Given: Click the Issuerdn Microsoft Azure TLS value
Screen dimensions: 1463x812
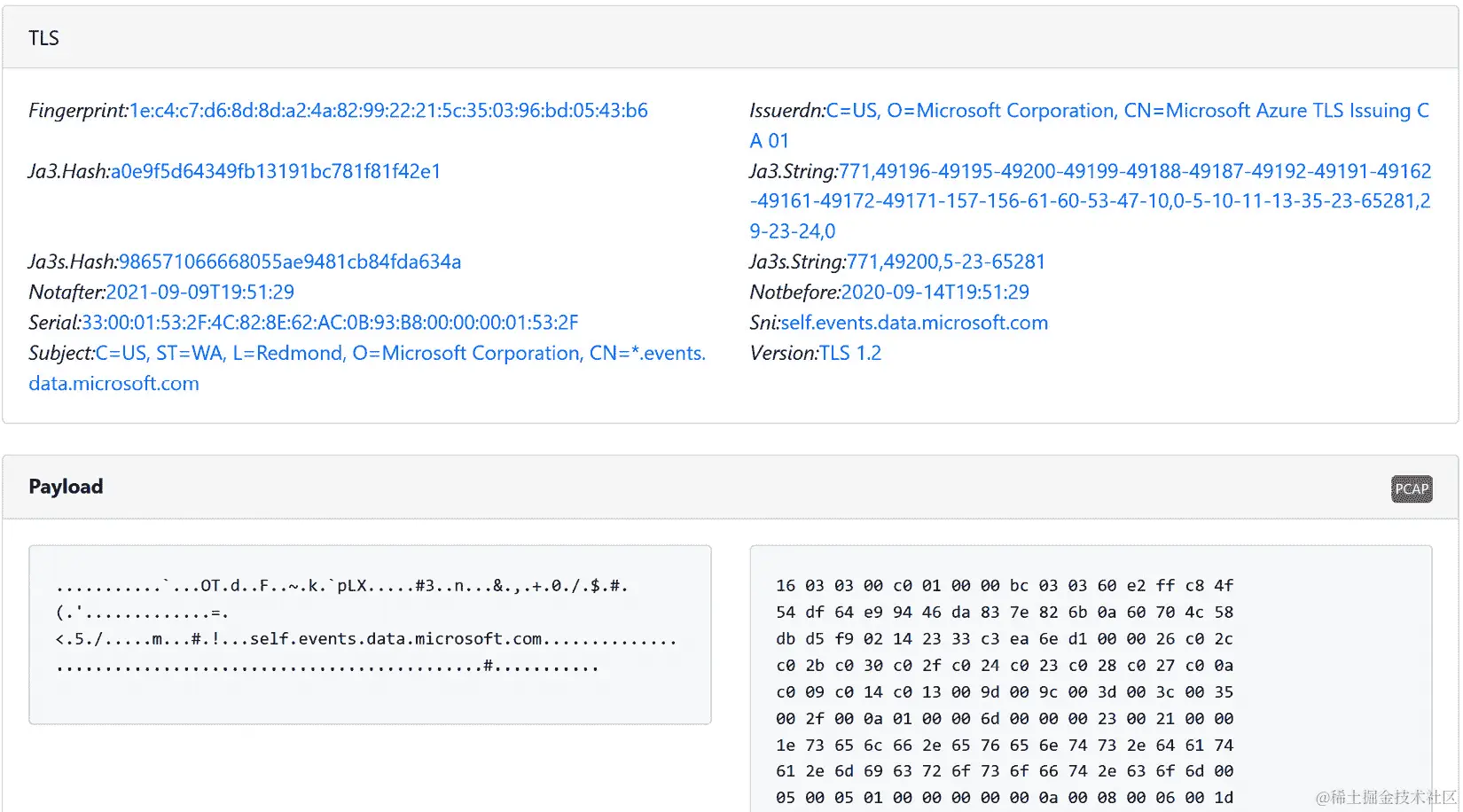Looking at the screenshot, I should click(x=1089, y=125).
